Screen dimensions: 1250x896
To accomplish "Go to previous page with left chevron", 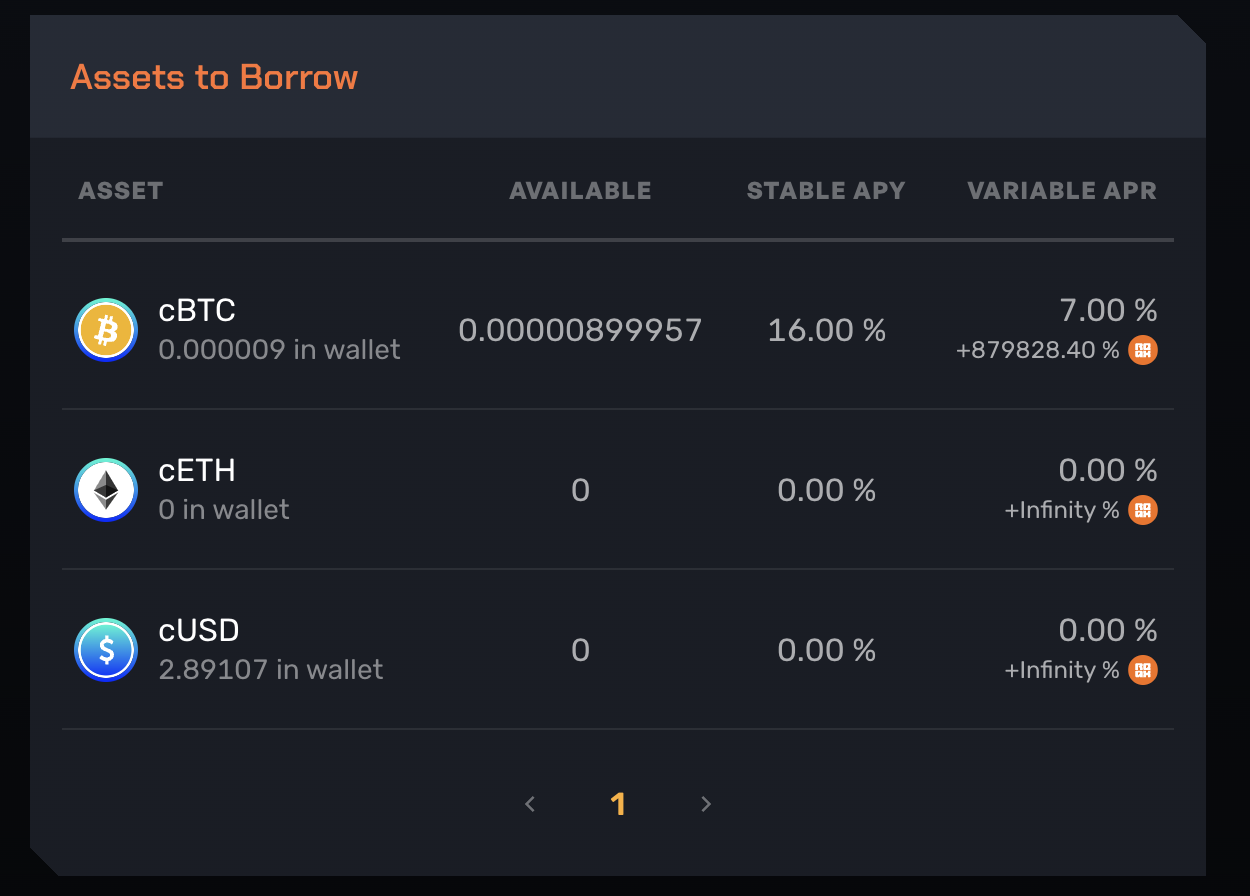I will click(531, 804).
